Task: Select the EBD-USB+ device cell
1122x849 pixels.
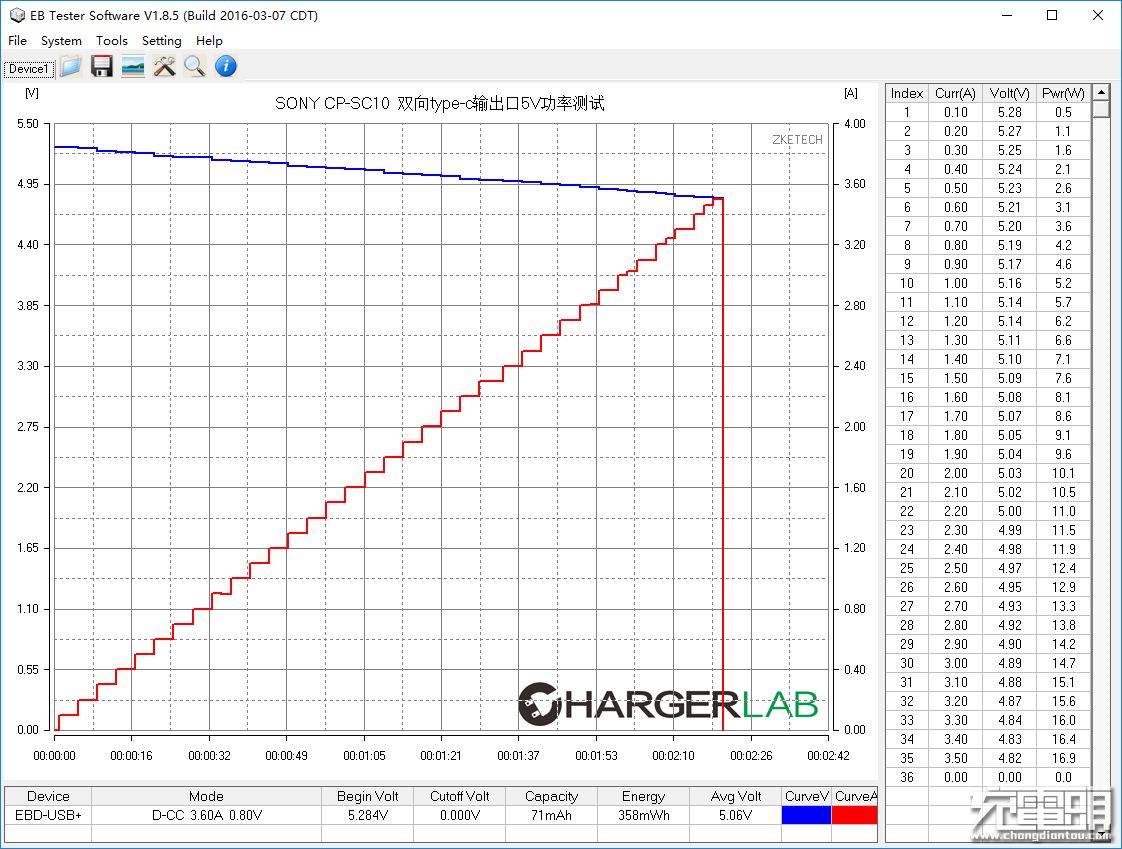Action: [48, 815]
